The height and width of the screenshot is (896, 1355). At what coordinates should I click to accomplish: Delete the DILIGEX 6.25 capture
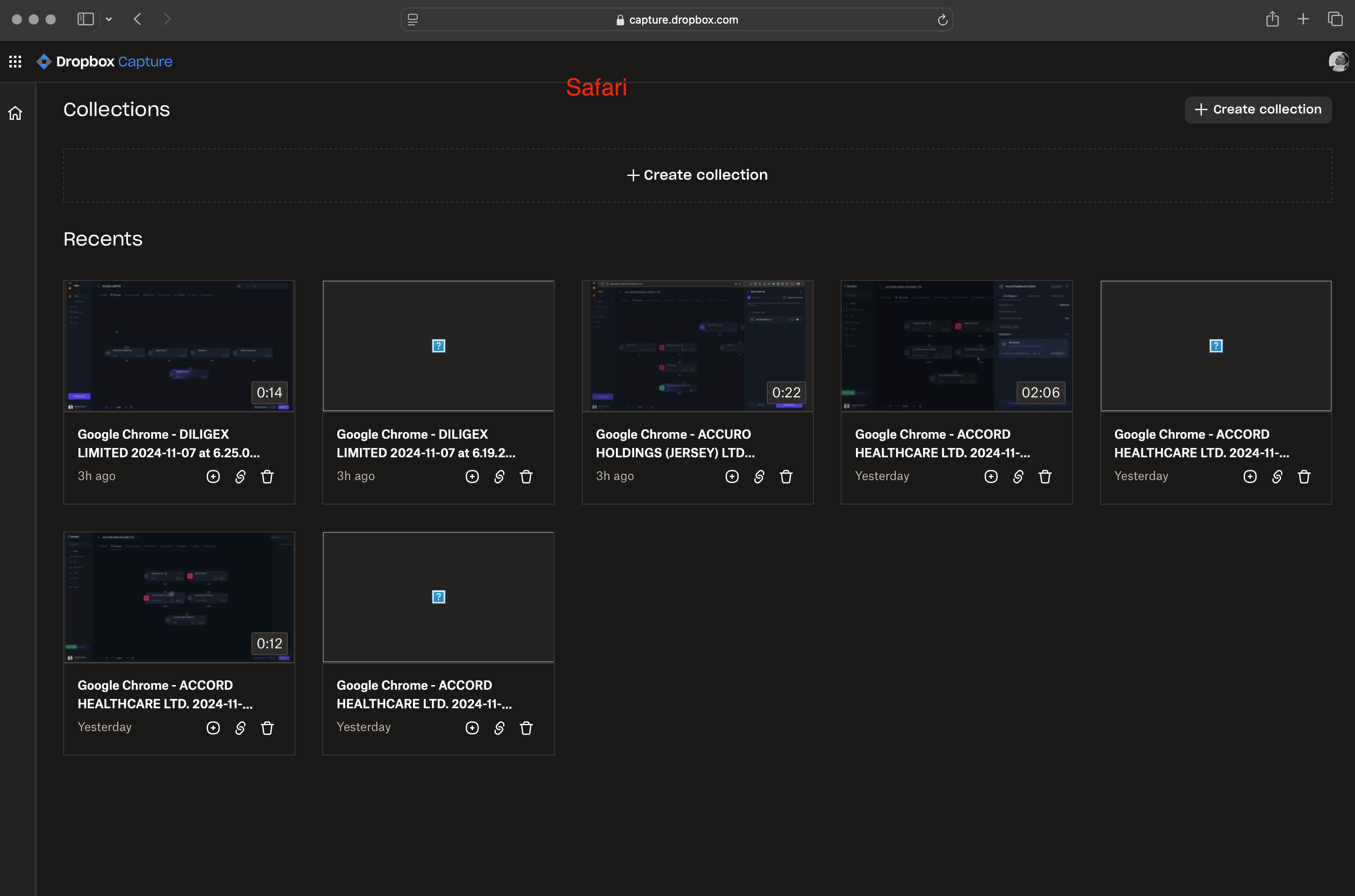pyautogui.click(x=267, y=477)
